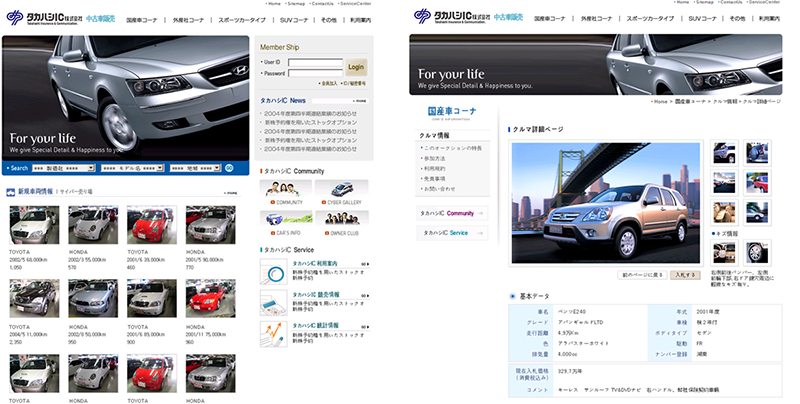Select the beige interior seats thumbnail

724,212
